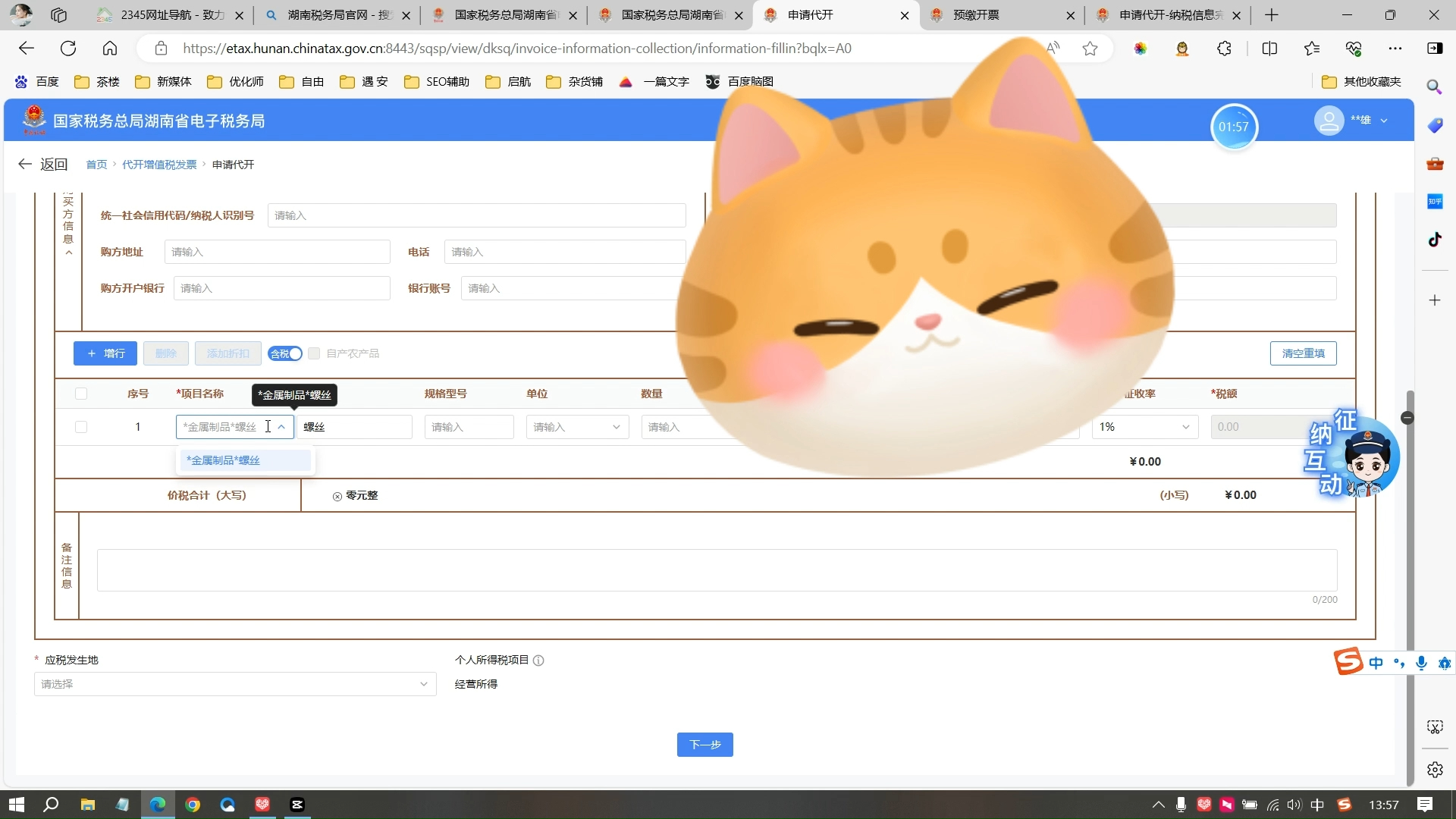Click the 增行 add row button

pos(105,353)
